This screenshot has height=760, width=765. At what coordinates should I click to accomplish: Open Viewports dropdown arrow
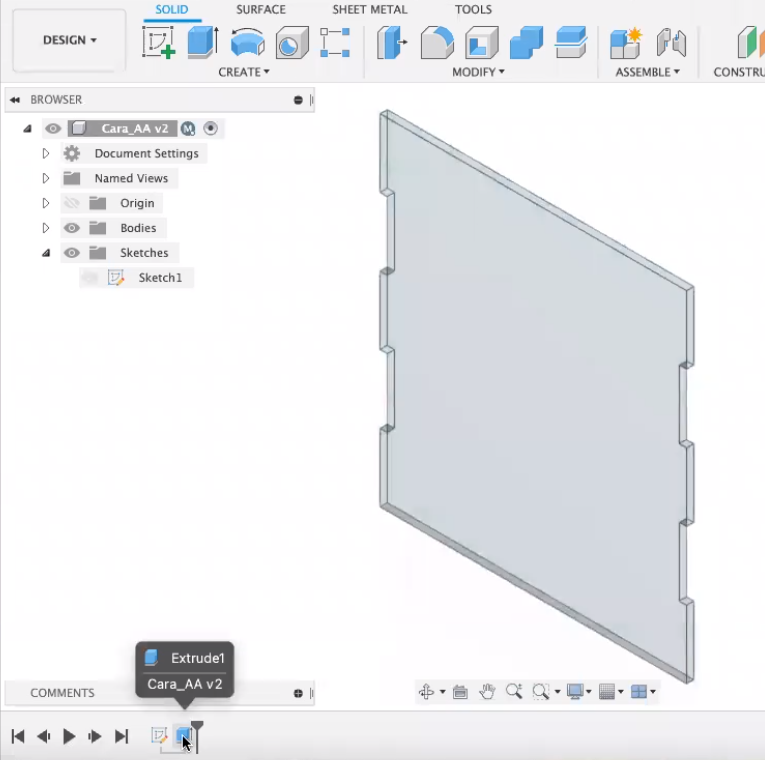click(x=653, y=692)
